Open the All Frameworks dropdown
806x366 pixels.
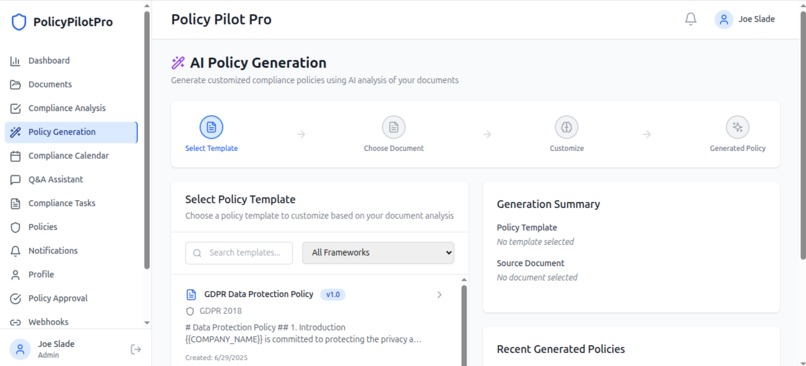coord(378,253)
